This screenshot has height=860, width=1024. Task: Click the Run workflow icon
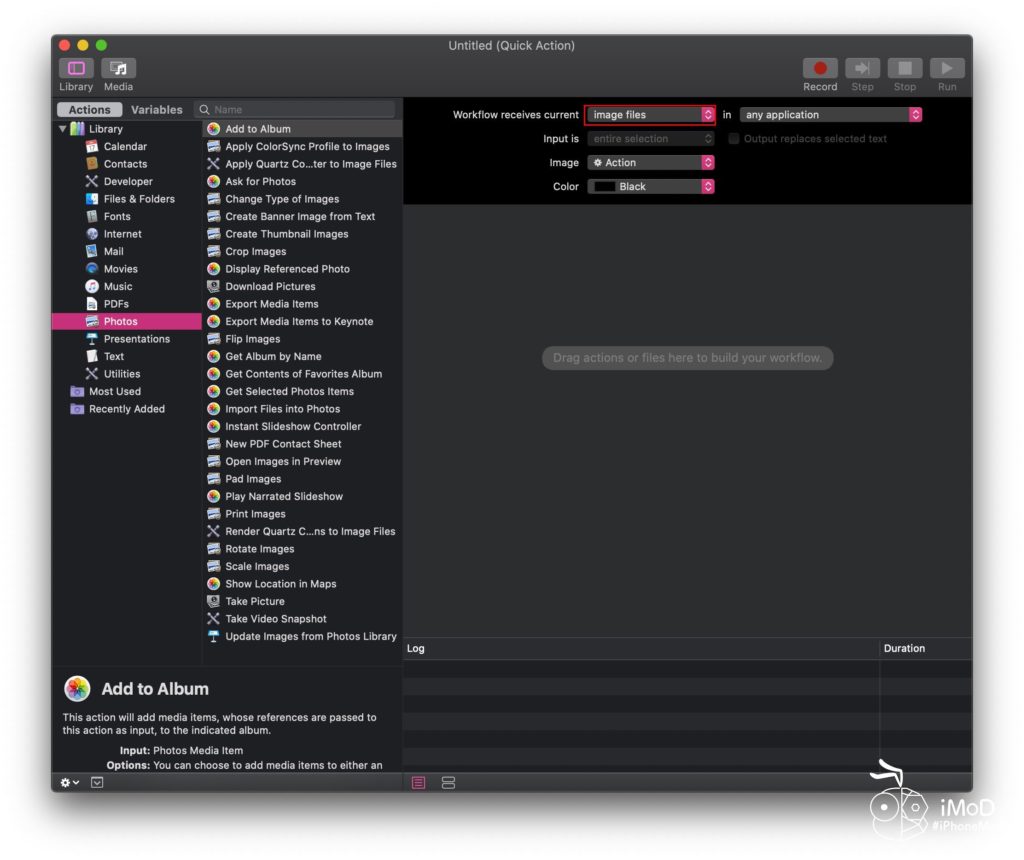click(x=946, y=69)
